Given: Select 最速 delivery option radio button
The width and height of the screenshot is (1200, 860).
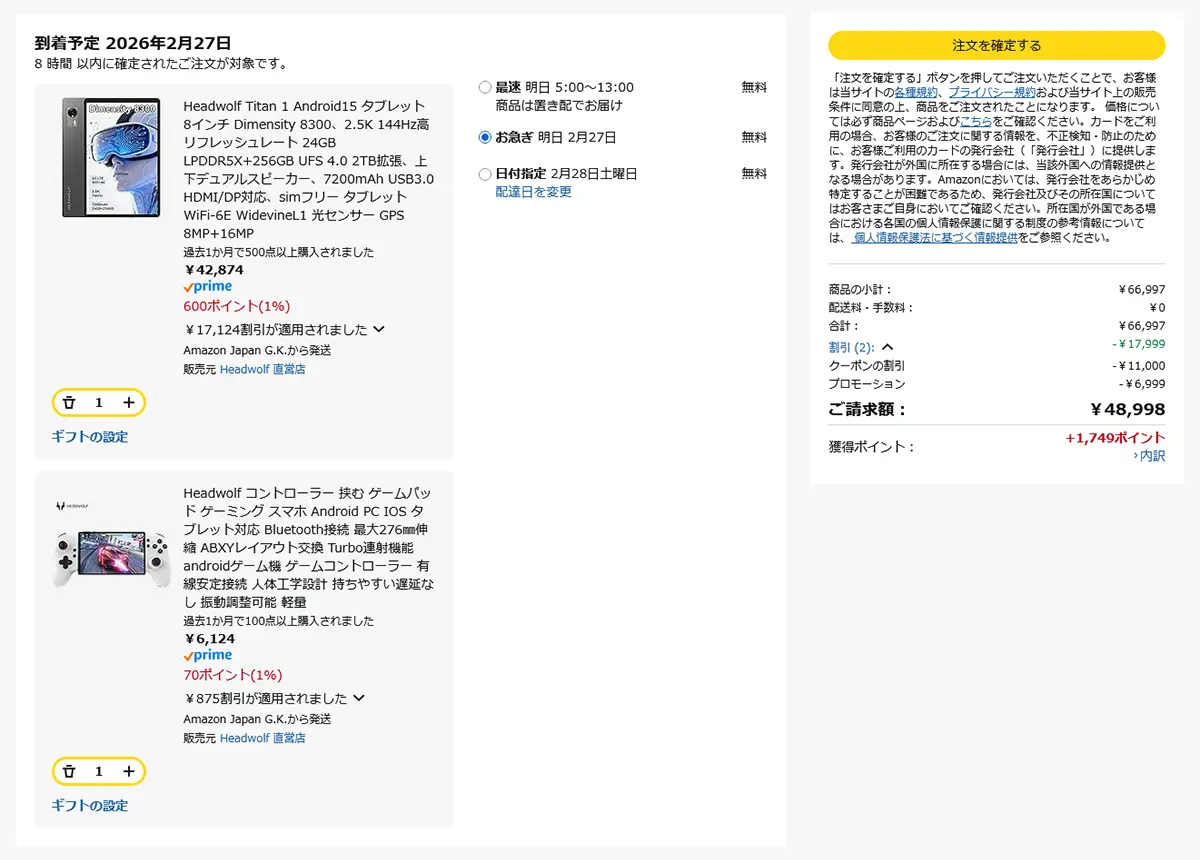Looking at the screenshot, I should [485, 88].
